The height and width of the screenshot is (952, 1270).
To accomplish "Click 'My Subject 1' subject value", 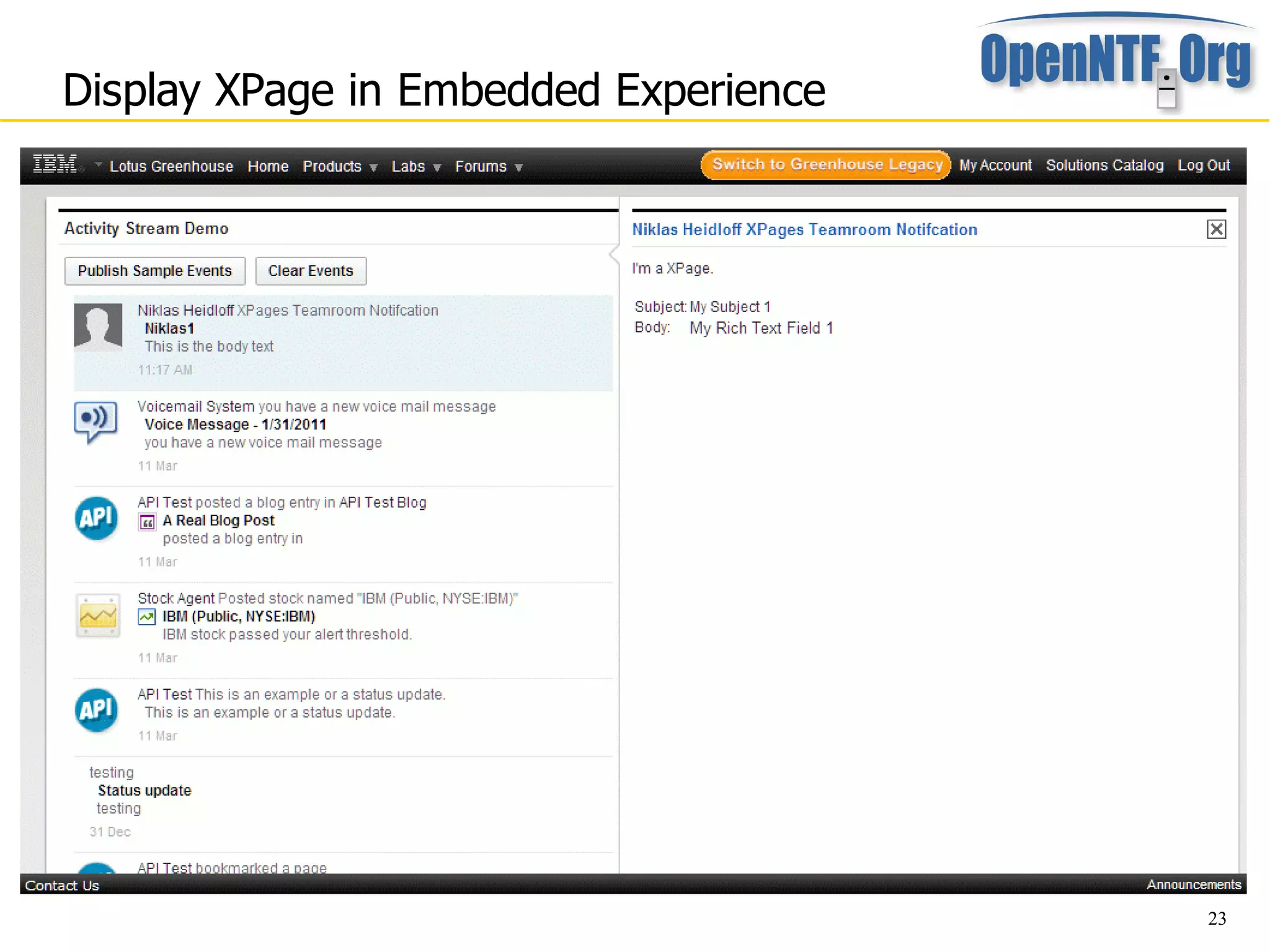I will tap(730, 307).
